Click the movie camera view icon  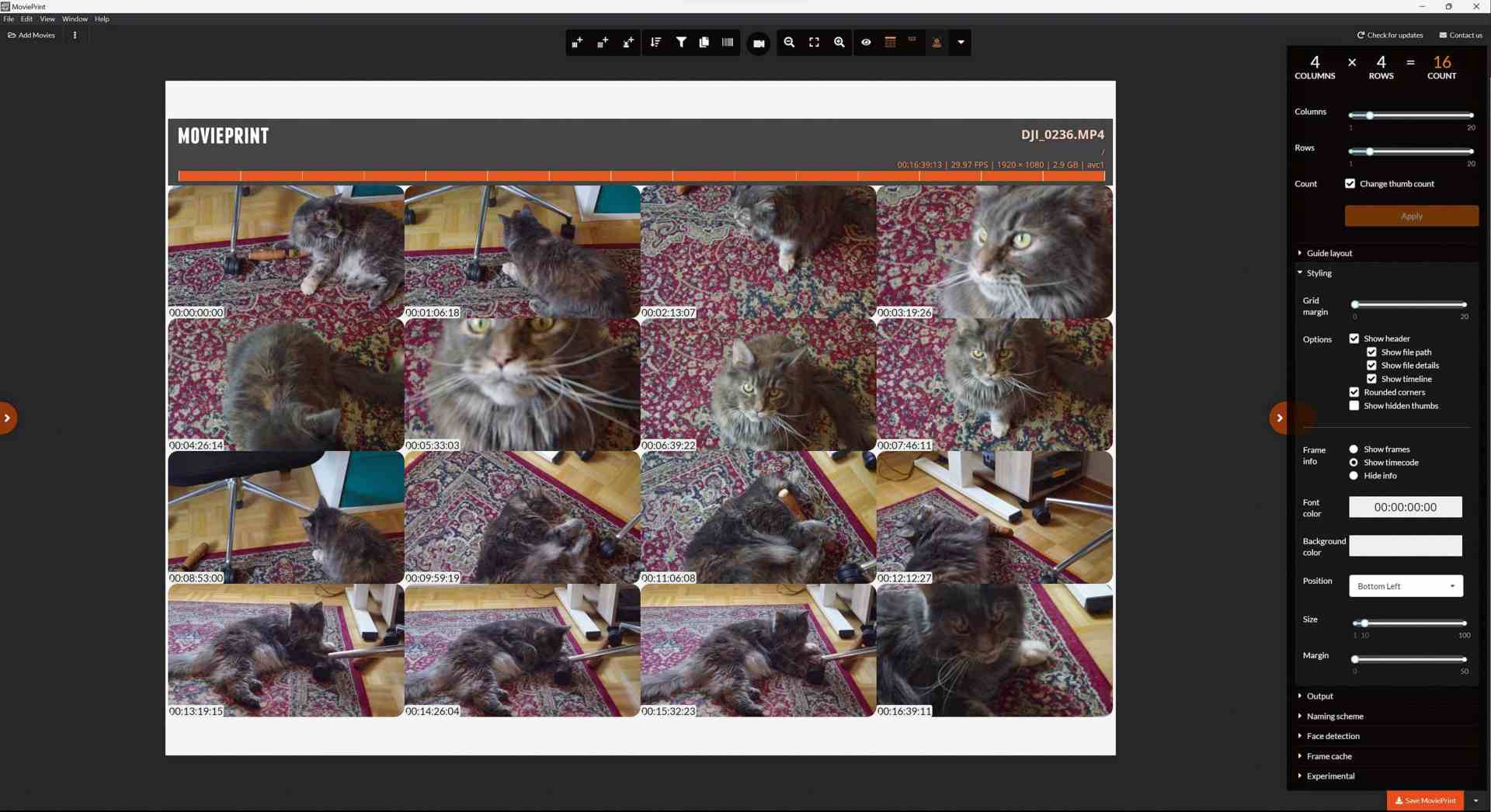759,43
